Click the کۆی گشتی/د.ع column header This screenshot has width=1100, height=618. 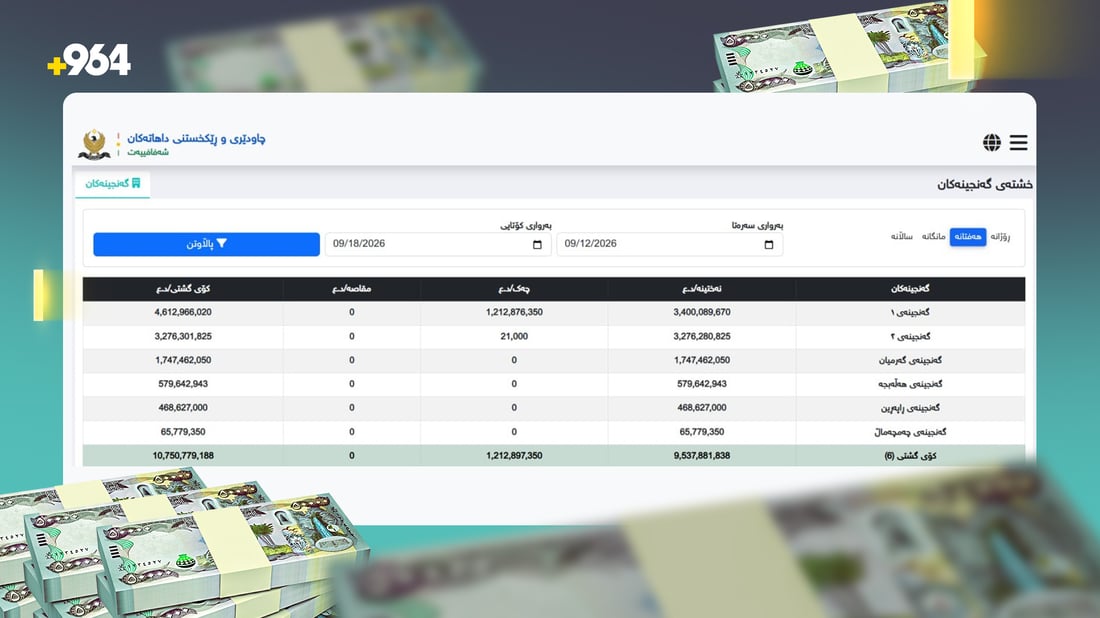coord(183,288)
